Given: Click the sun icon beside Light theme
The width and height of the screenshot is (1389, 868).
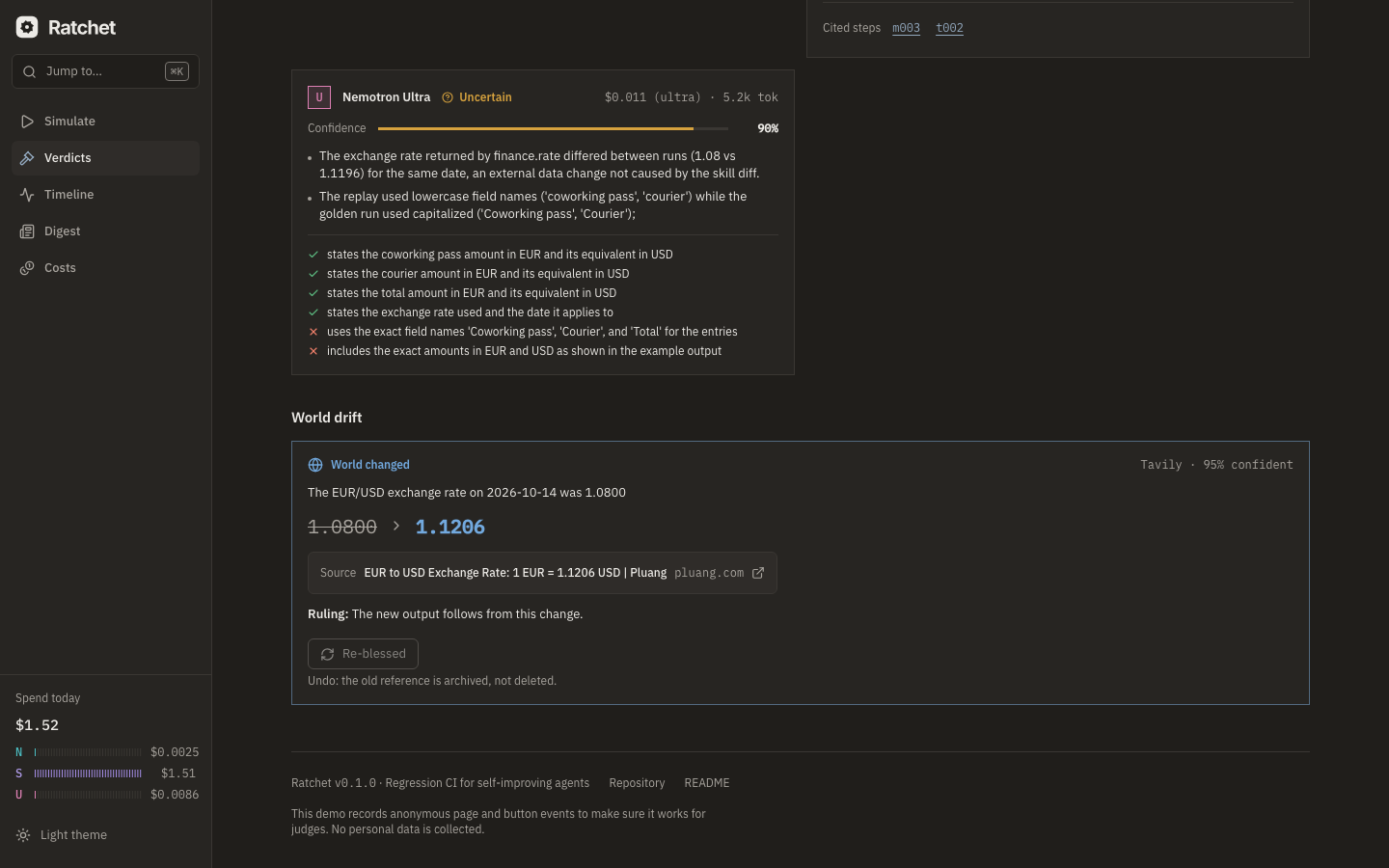Looking at the screenshot, I should 23,835.
